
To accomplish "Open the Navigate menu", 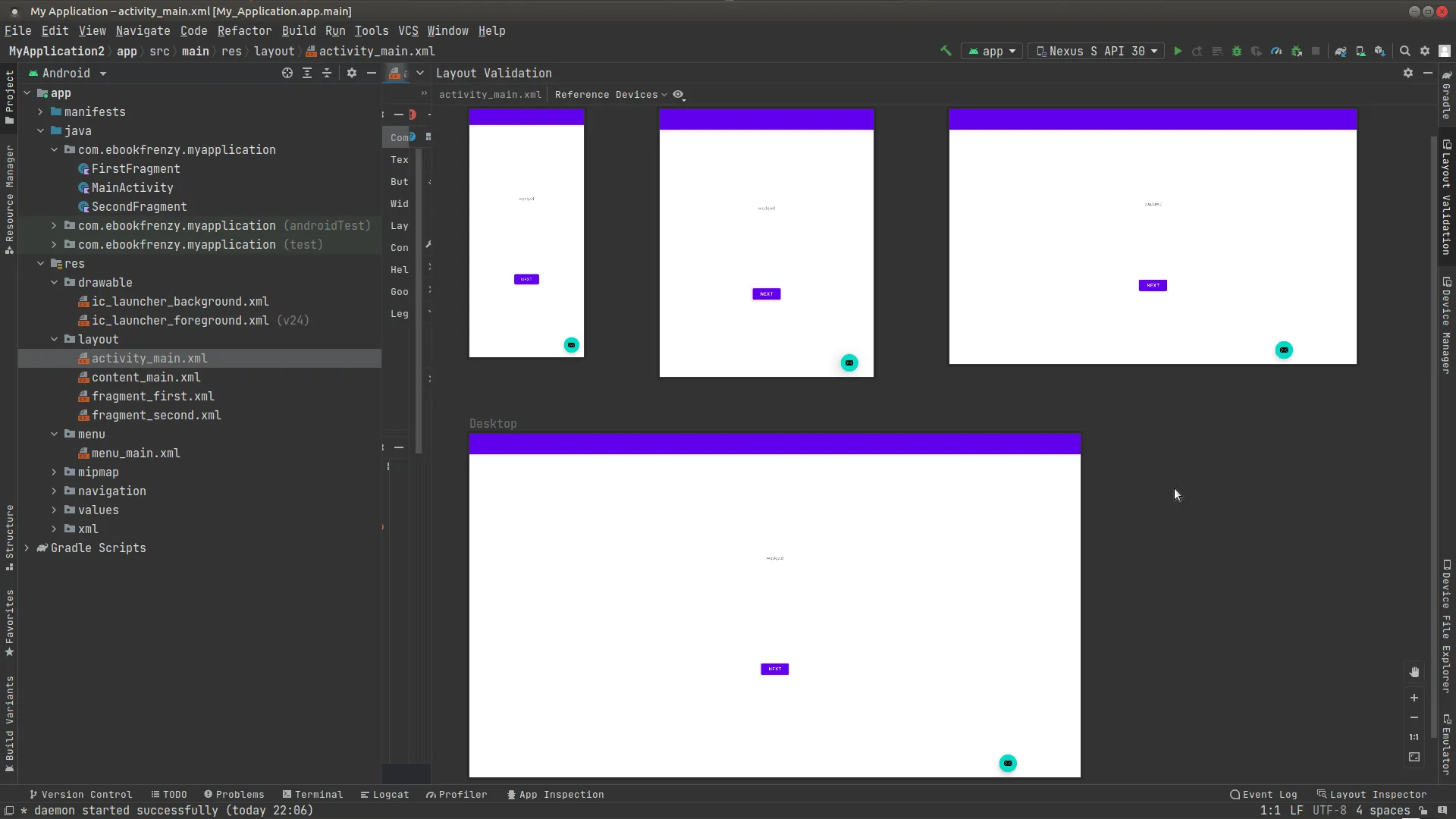I will click(143, 30).
